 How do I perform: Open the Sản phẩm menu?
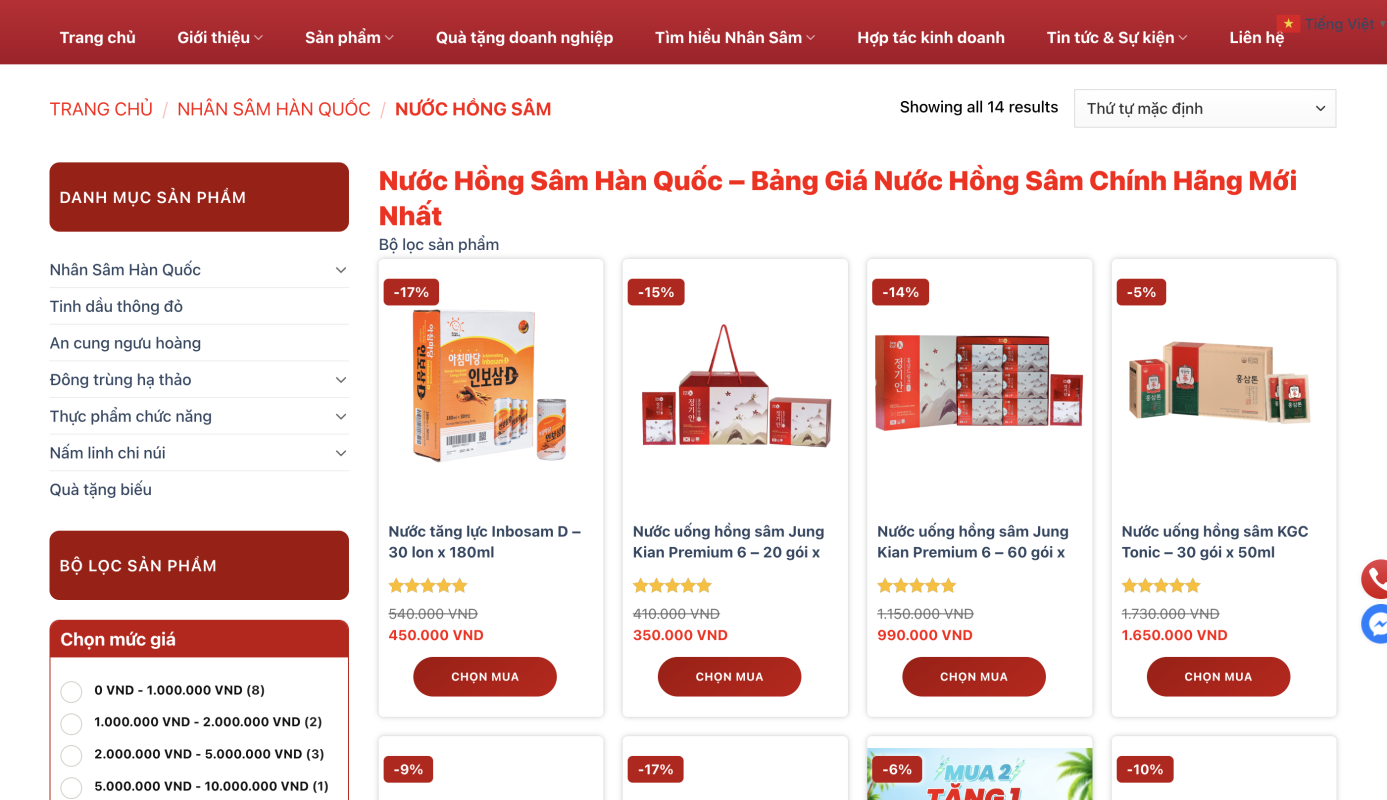click(x=349, y=37)
